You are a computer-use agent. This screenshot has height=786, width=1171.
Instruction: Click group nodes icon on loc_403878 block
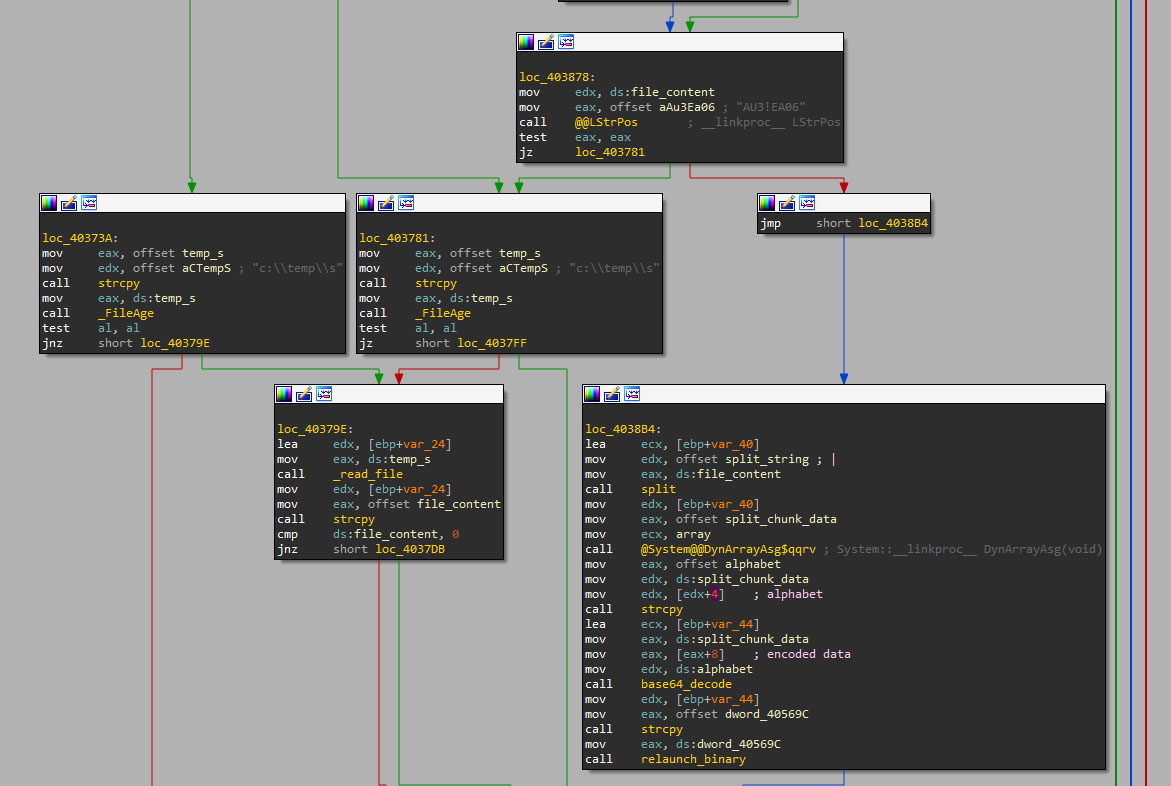566,42
